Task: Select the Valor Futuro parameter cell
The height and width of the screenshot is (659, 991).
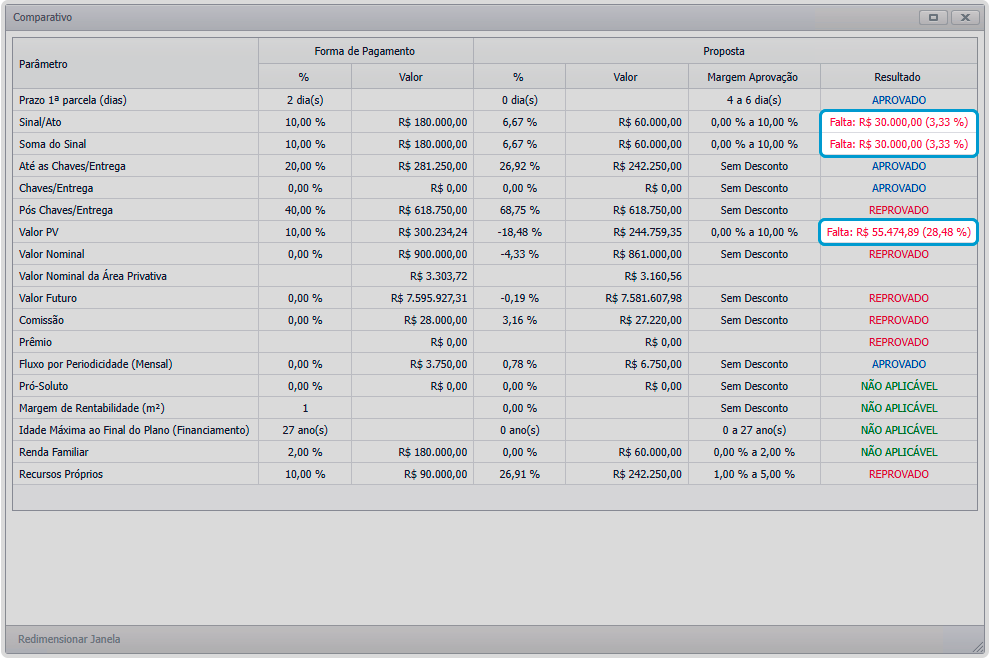Action: tap(135, 298)
